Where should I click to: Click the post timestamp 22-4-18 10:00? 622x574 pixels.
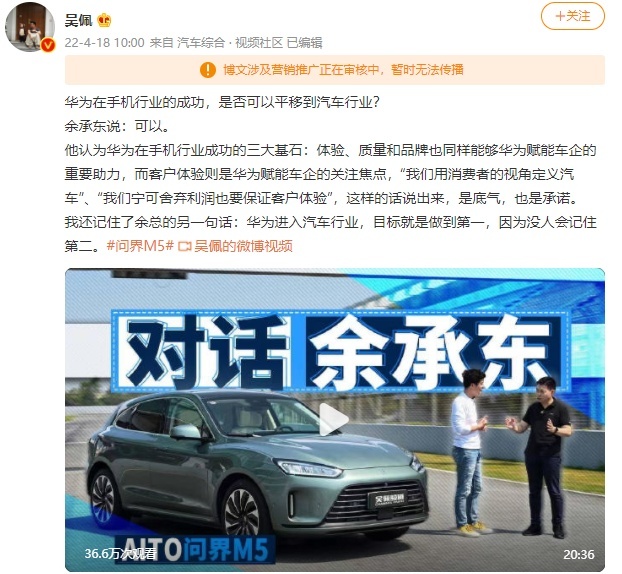[104, 42]
